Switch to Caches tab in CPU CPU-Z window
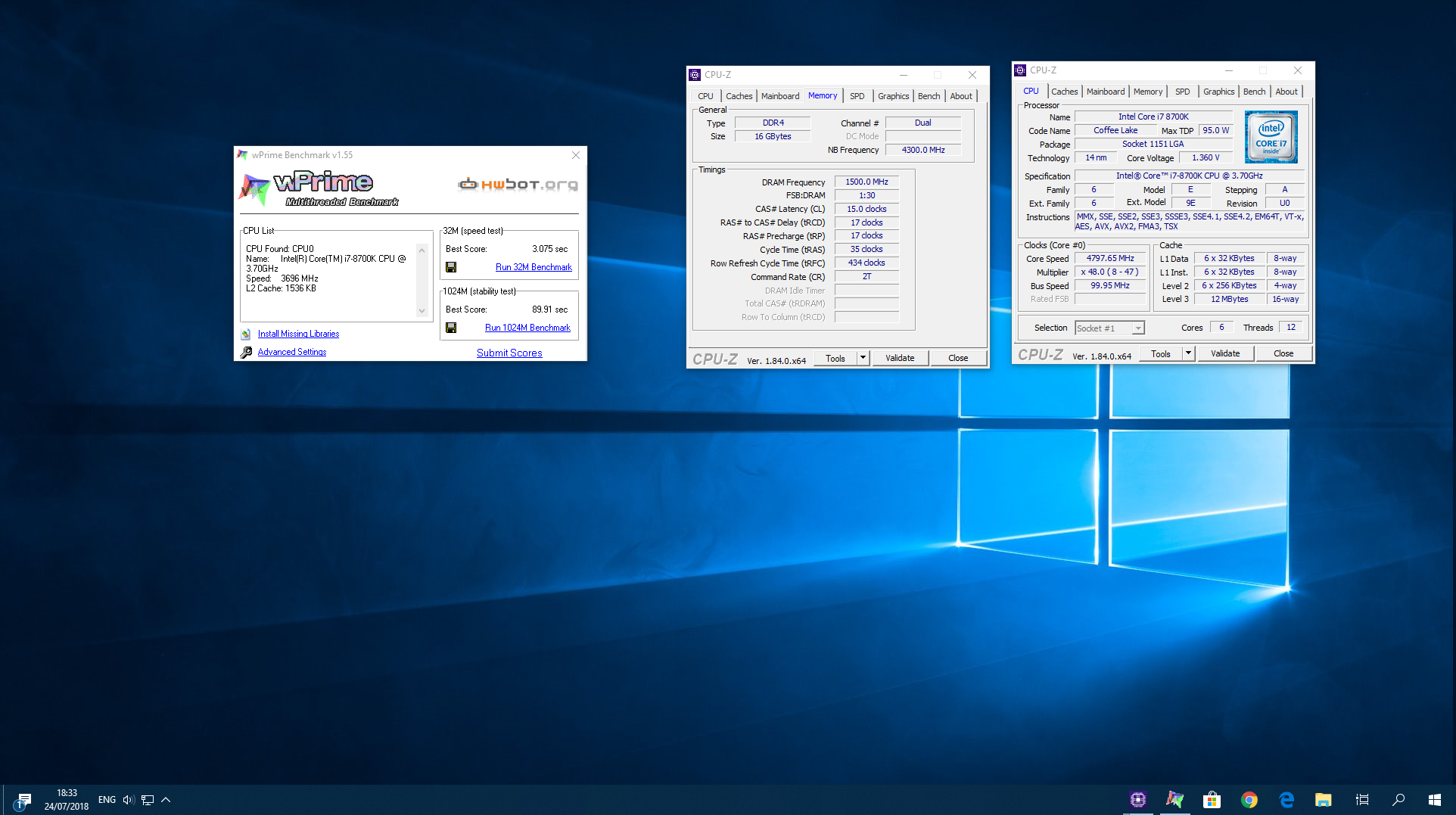1456x815 pixels. (x=1064, y=92)
